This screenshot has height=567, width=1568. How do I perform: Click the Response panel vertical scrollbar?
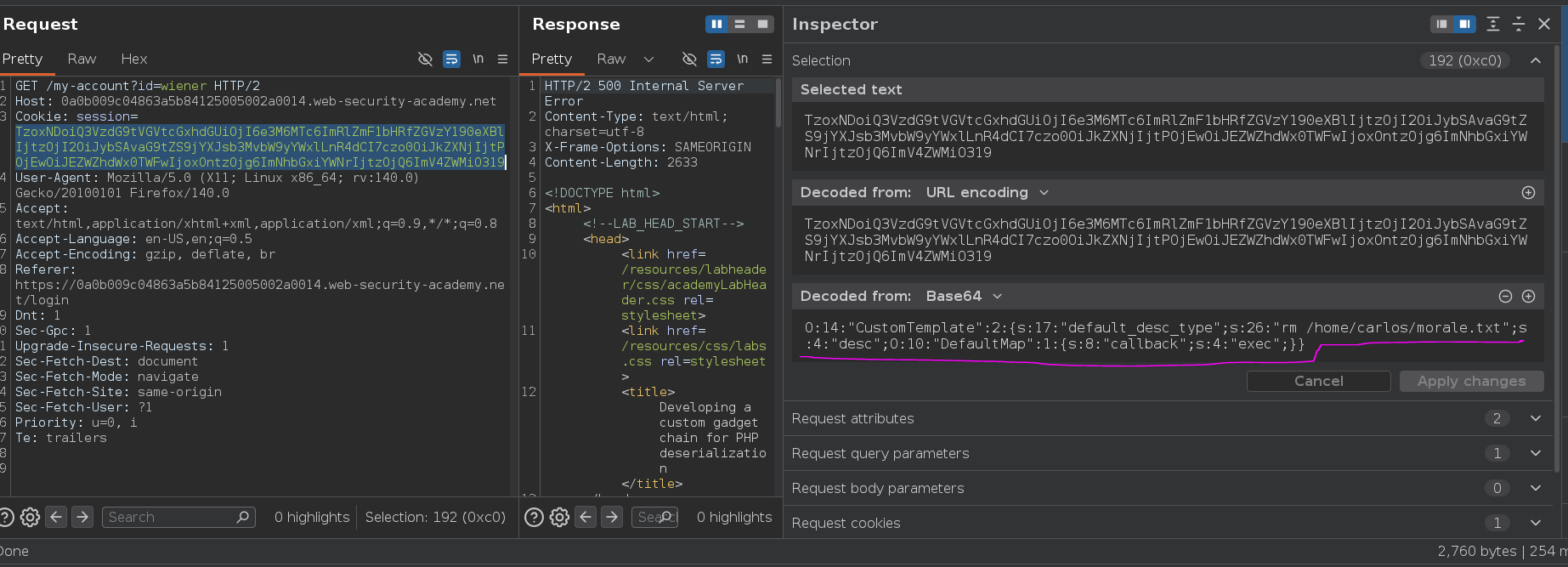778,103
